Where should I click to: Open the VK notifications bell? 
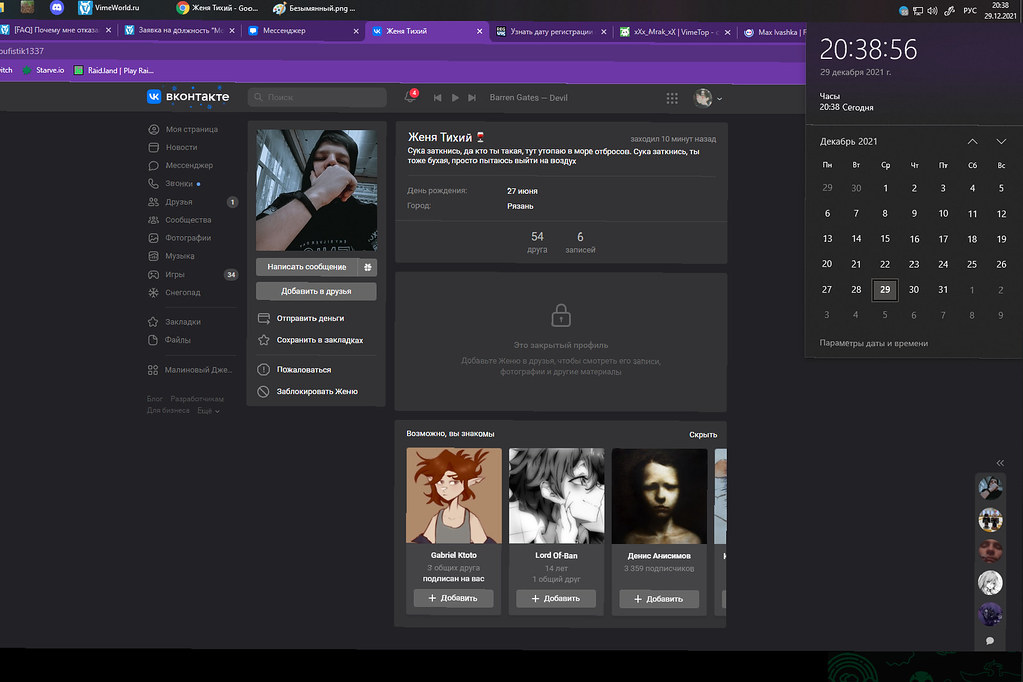[410, 98]
